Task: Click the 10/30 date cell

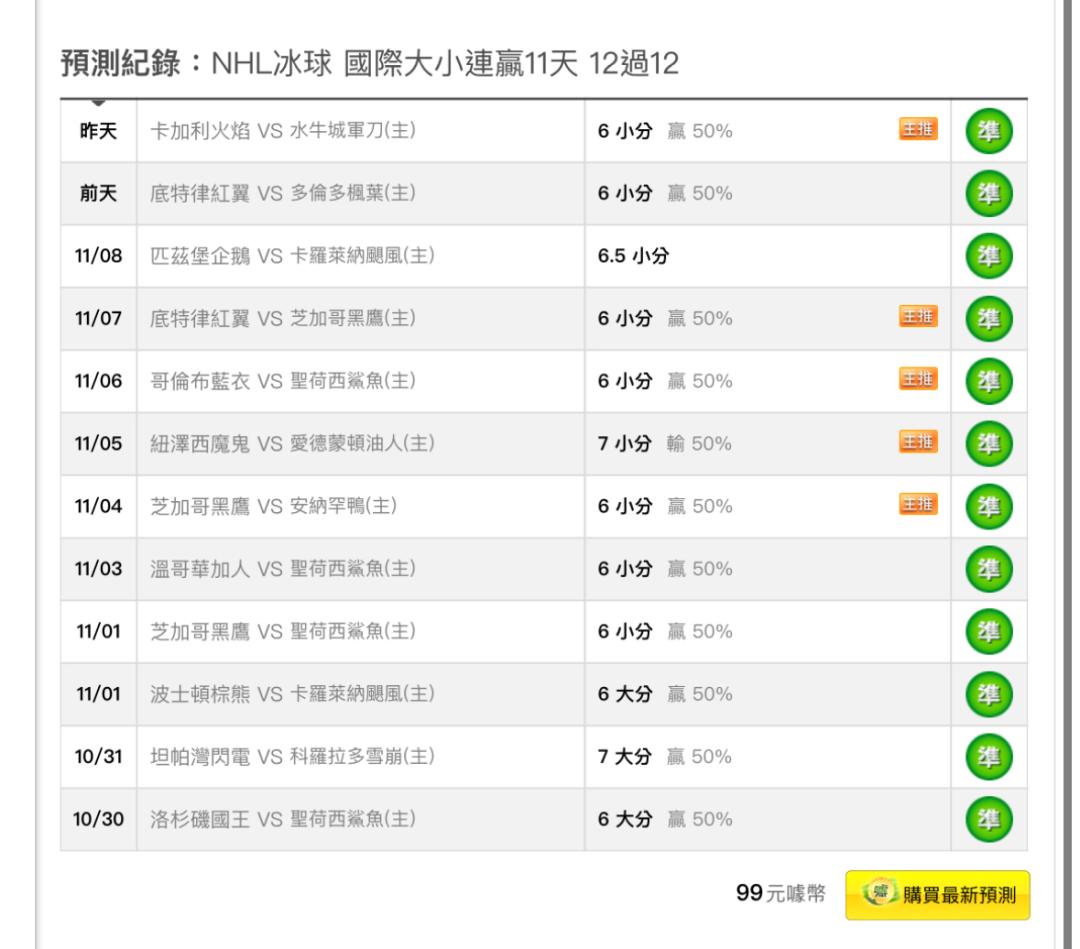Action: point(98,819)
